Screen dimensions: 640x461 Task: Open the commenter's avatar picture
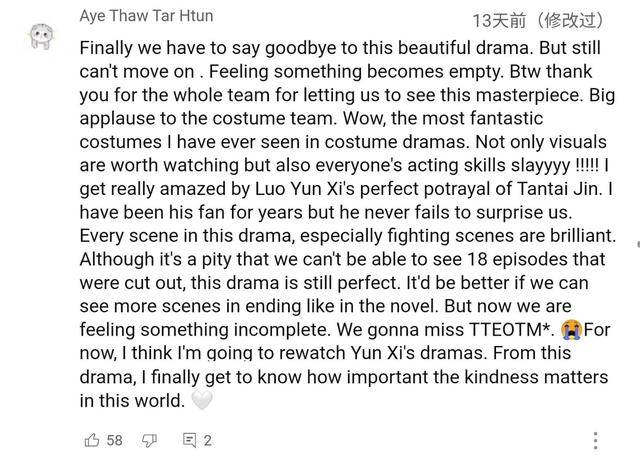42,36
